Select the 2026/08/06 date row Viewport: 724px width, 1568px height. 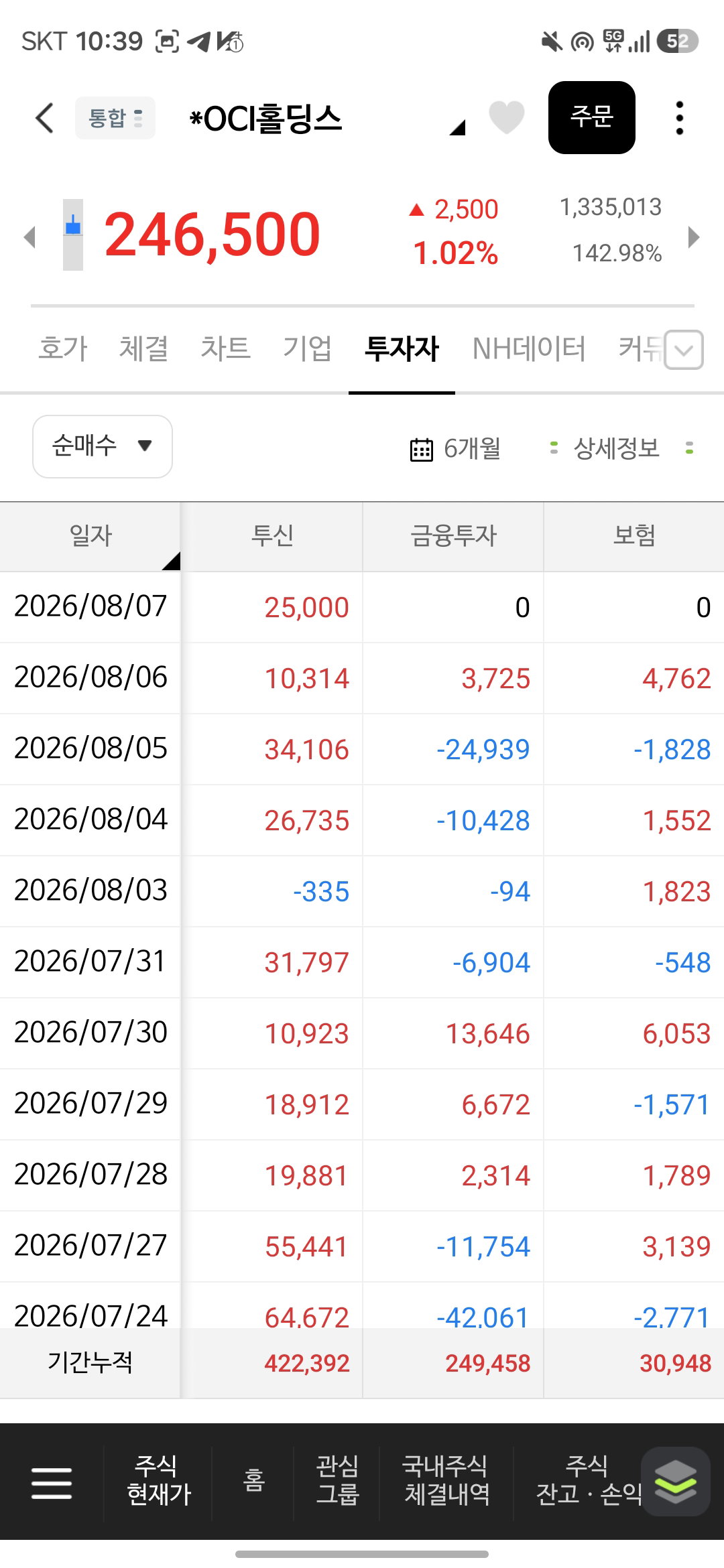(90, 677)
